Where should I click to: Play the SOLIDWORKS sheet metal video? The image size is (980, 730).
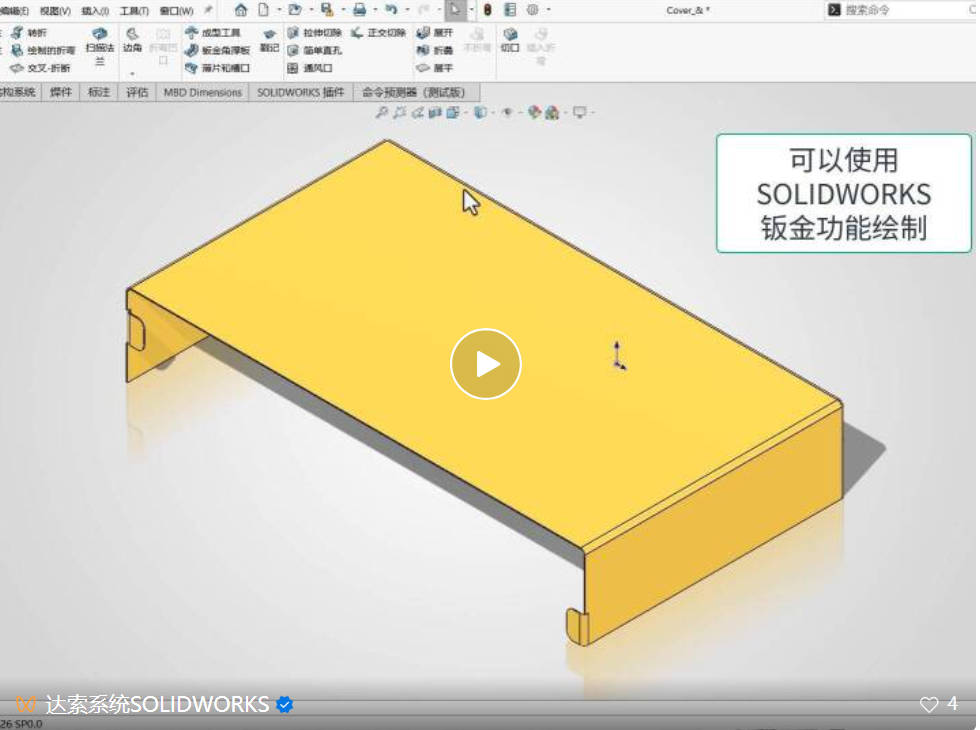coord(486,364)
